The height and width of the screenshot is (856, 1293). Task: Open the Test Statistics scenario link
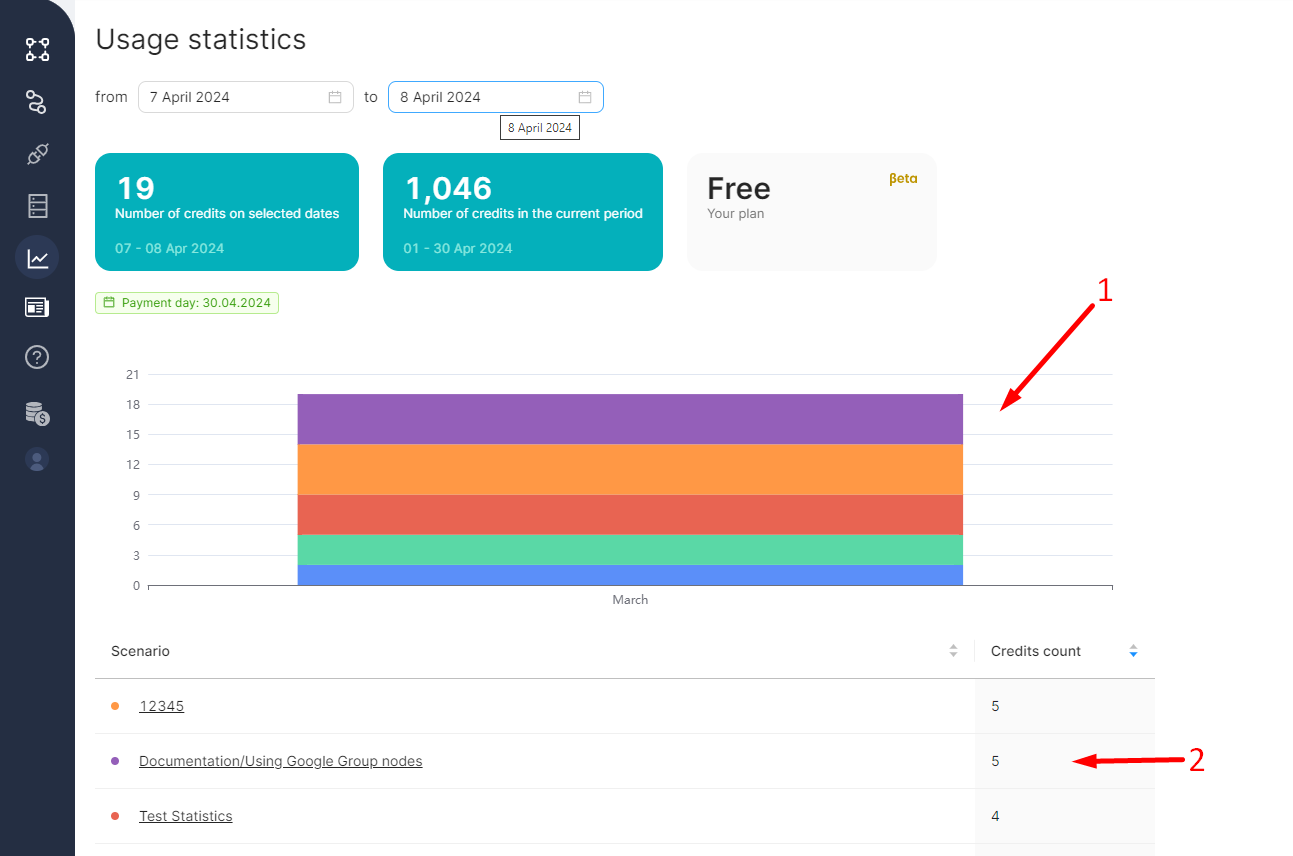(x=185, y=816)
